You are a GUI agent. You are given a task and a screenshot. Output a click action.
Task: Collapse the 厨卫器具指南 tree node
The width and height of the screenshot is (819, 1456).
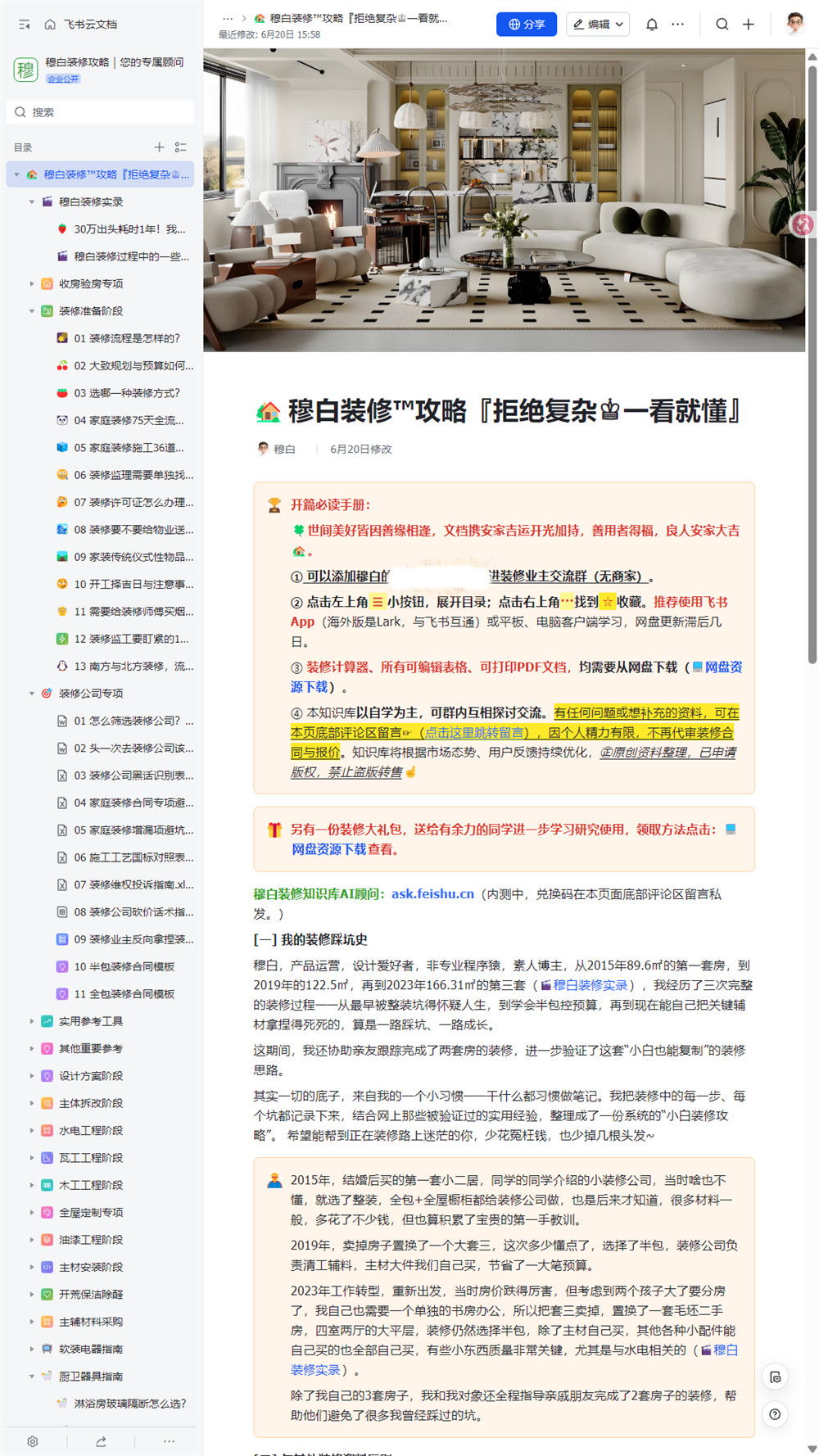coord(32,1376)
